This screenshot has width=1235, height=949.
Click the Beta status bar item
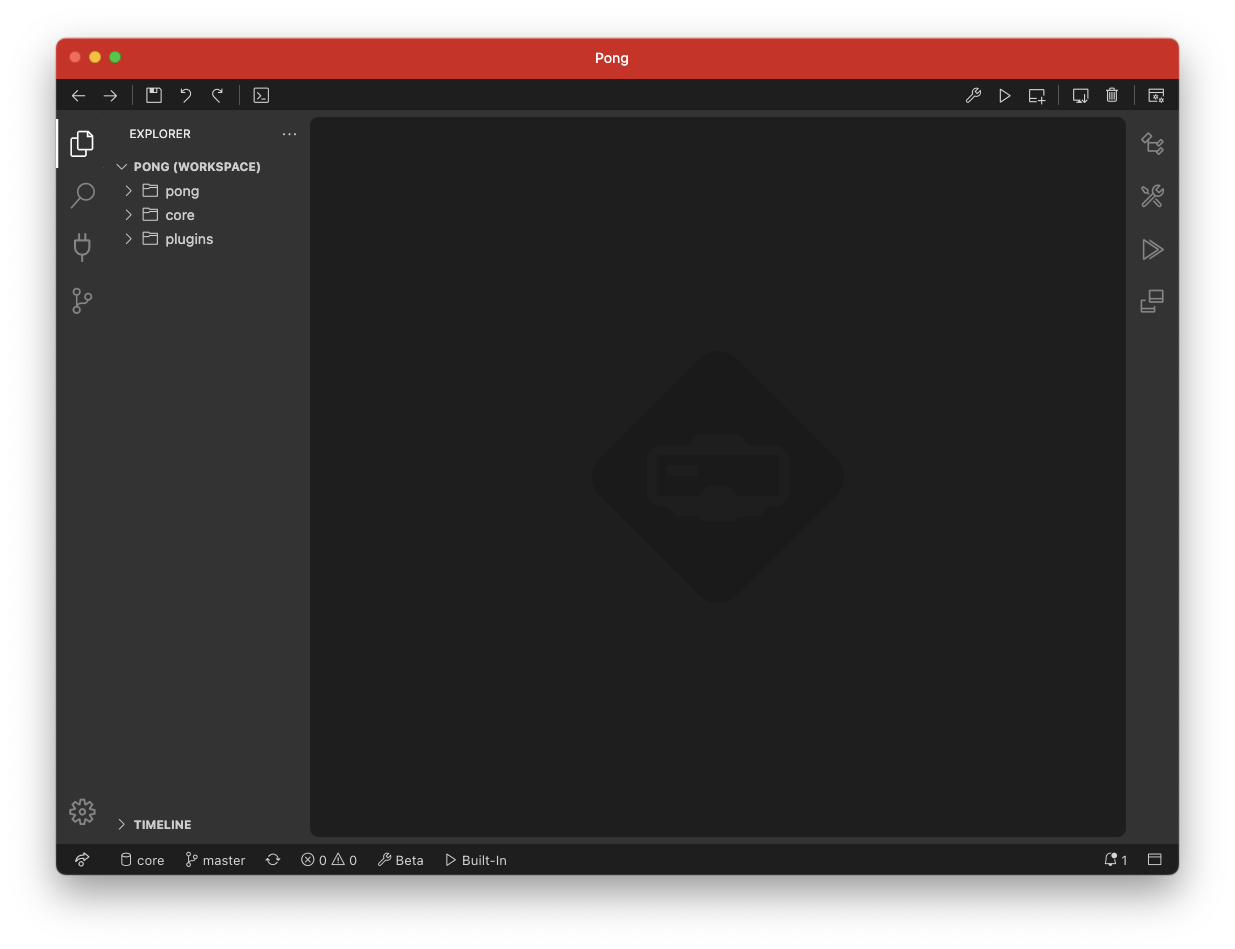coord(400,860)
